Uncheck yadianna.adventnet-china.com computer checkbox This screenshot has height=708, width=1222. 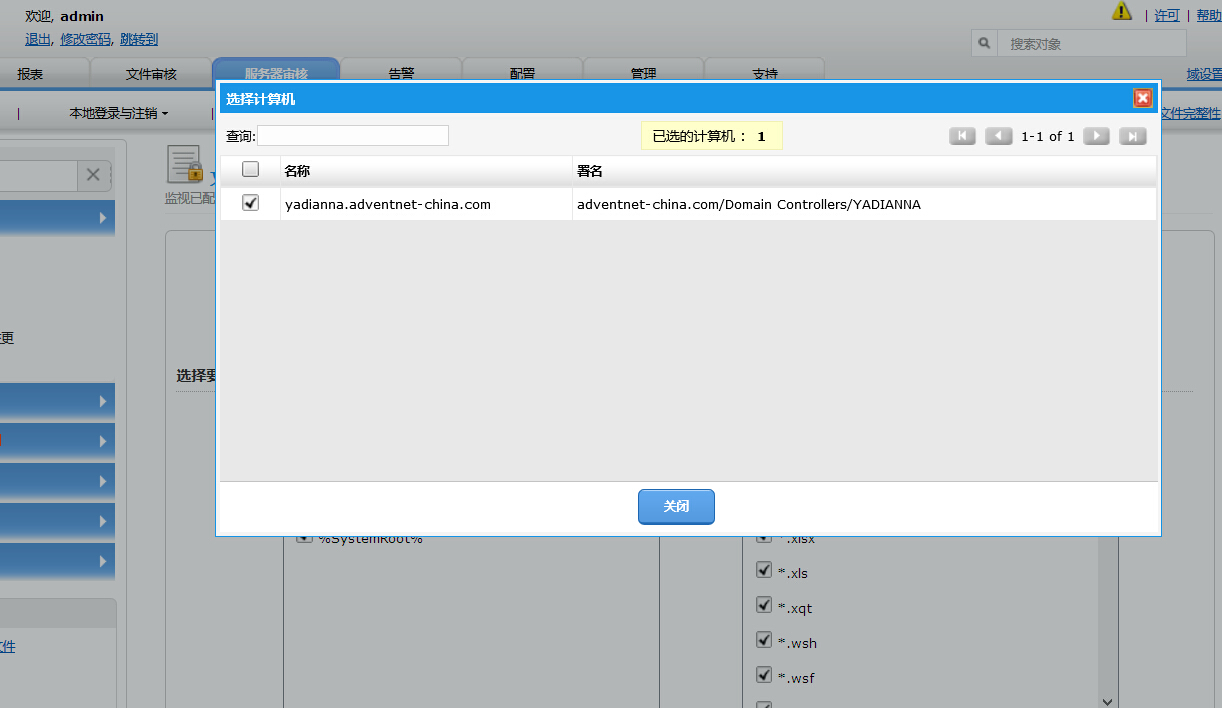[251, 203]
